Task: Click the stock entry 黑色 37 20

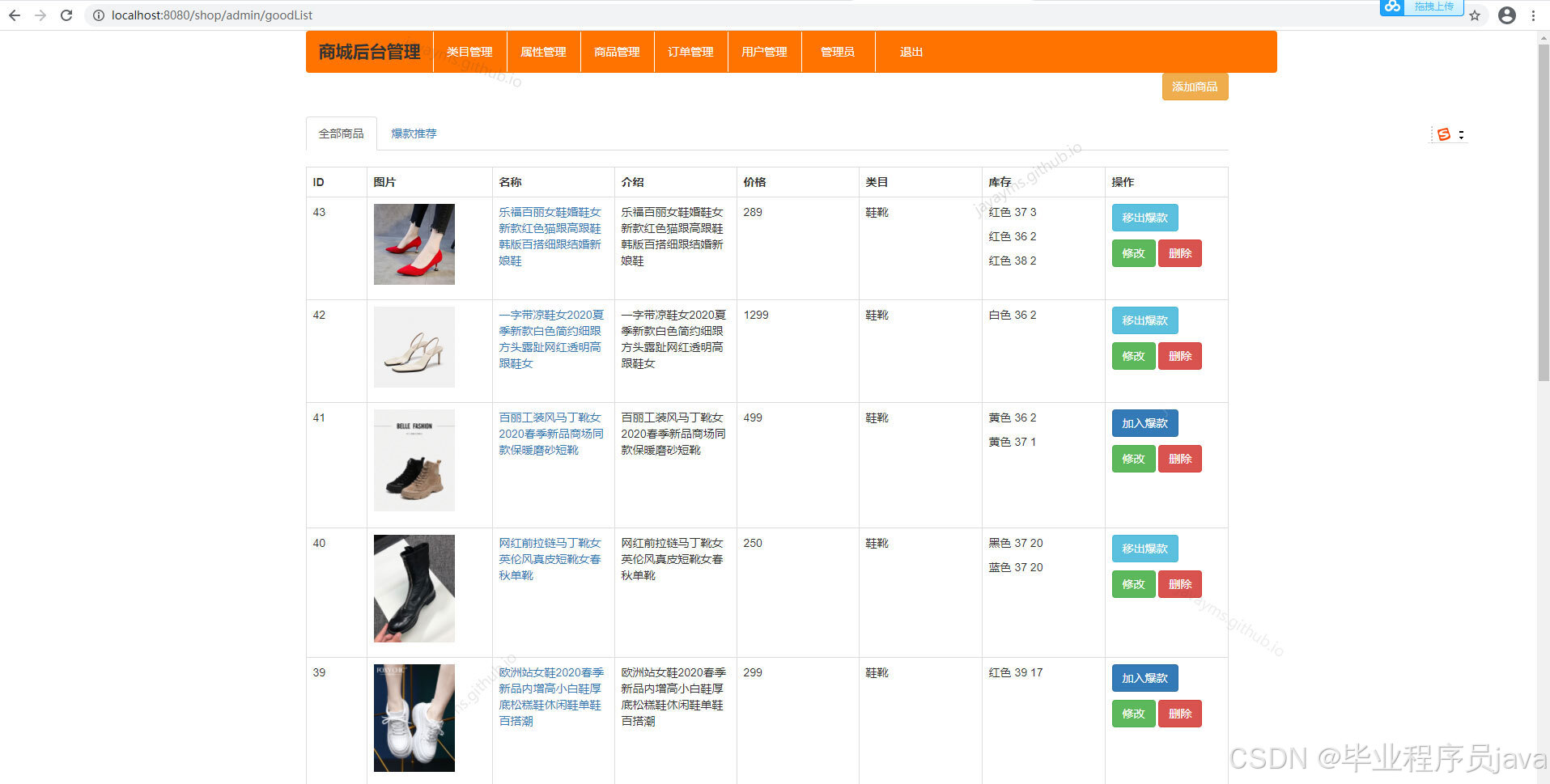Action: click(1016, 543)
